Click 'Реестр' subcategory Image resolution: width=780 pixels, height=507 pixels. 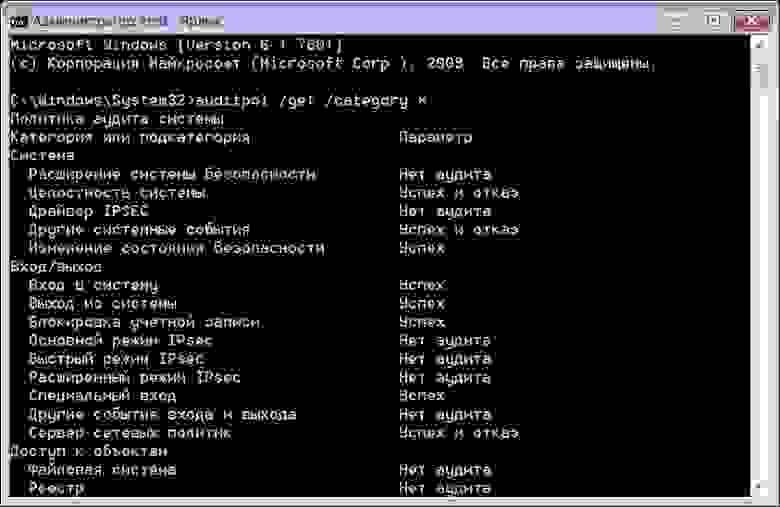pos(56,489)
